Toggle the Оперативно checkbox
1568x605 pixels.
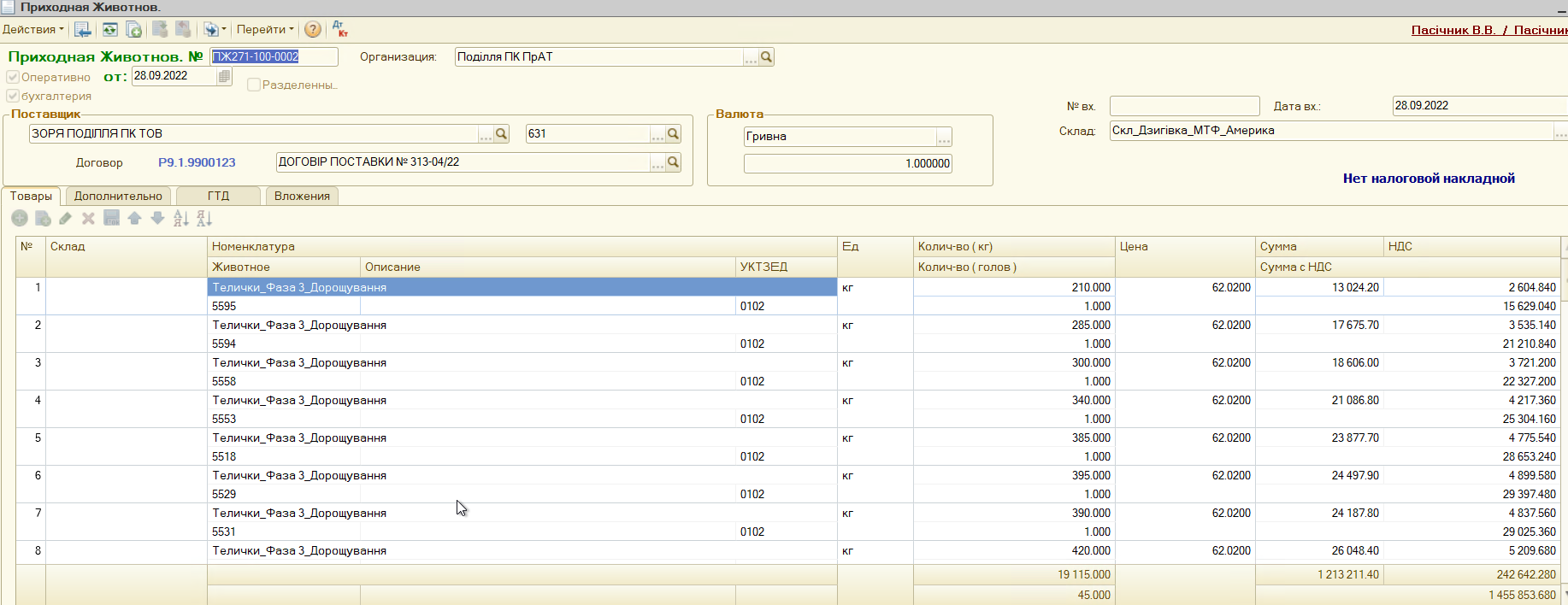(x=13, y=77)
